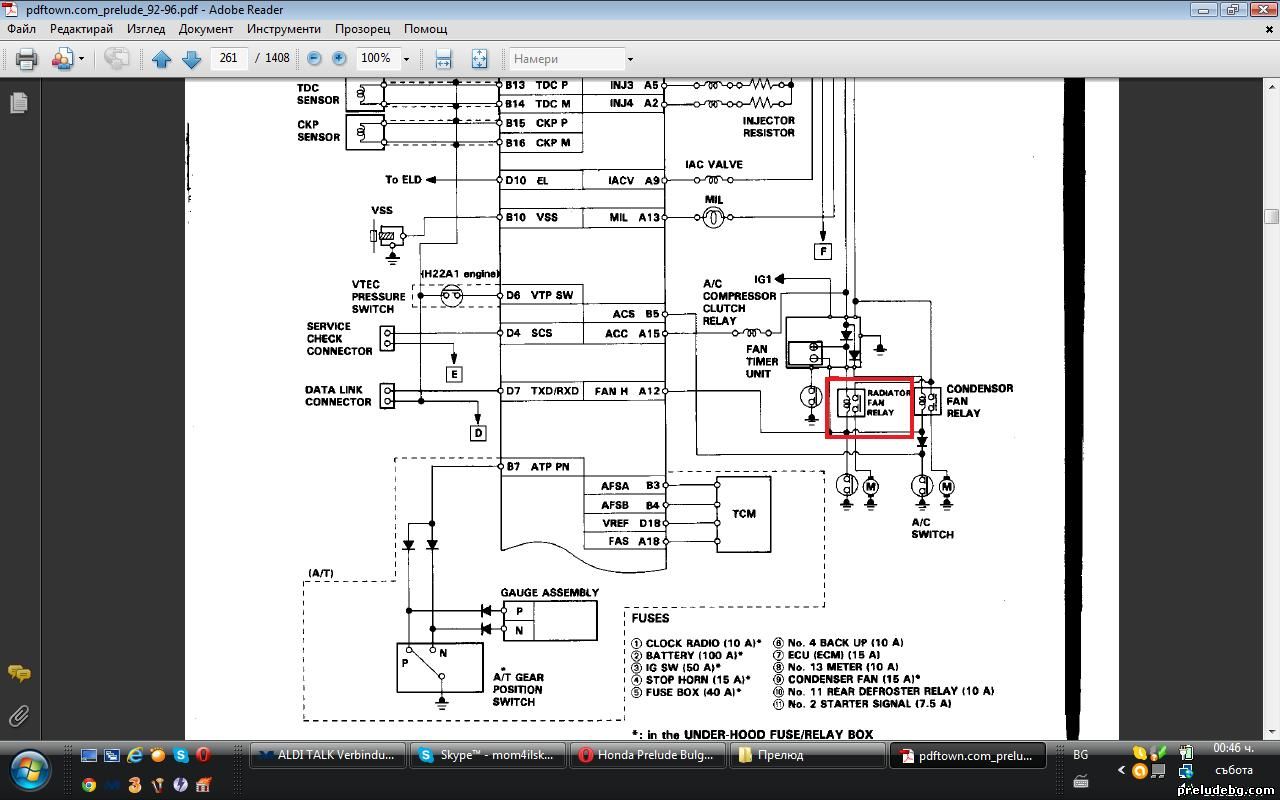Zoom in with the plus button
1280x800 pixels.
(339, 59)
